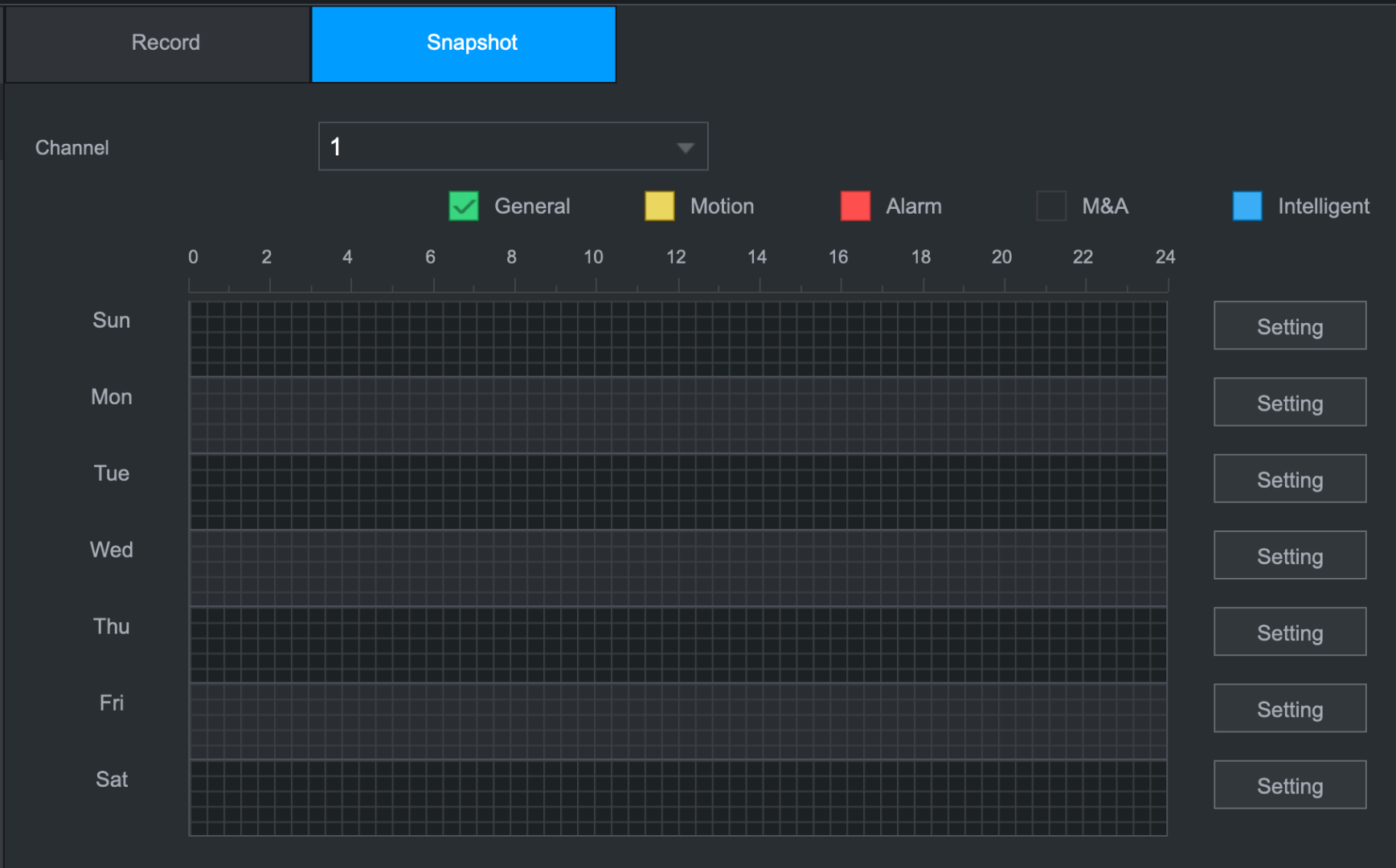Open Setting for Tuesday schedule

1290,478
